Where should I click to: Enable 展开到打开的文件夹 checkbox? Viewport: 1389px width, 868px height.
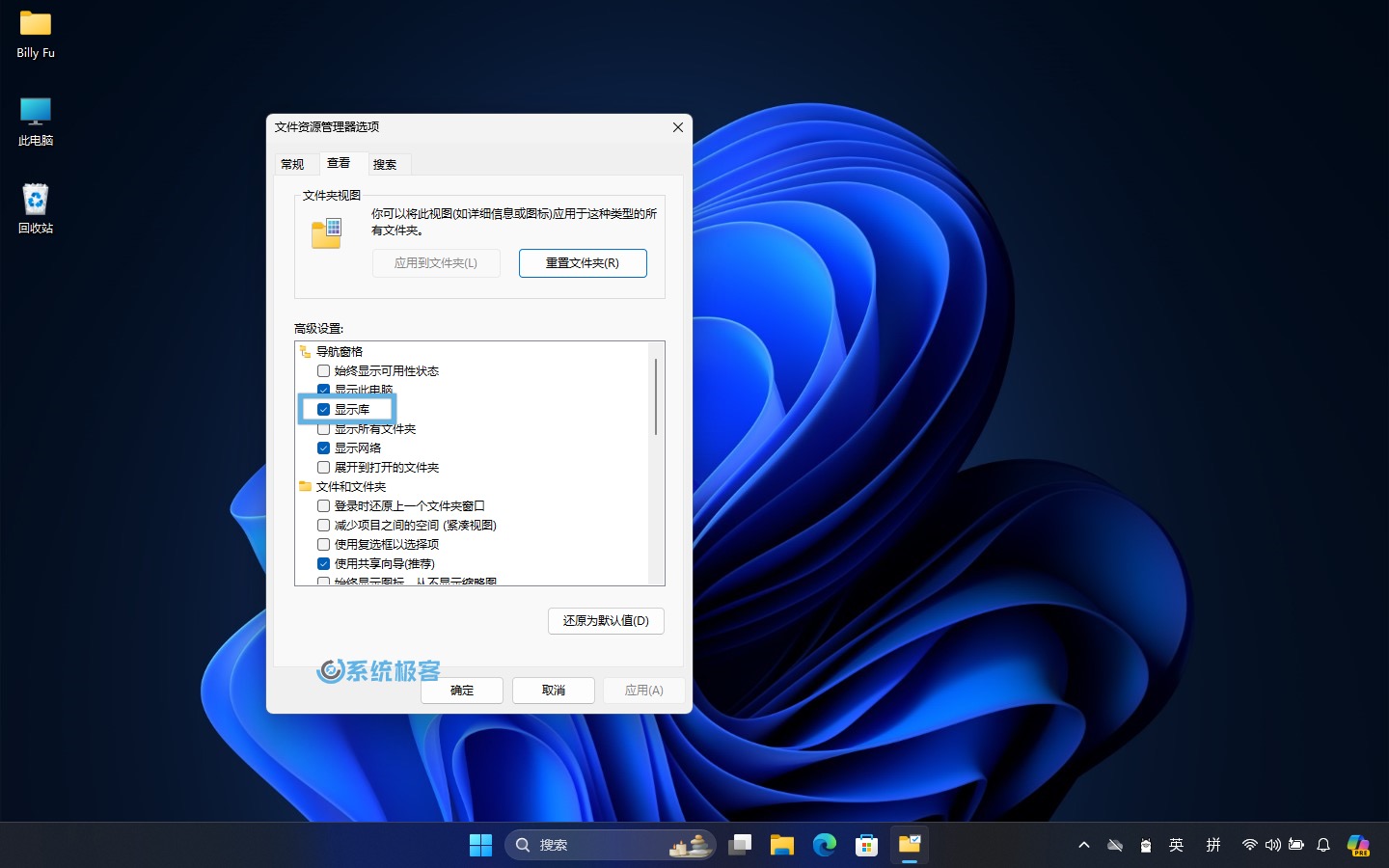pos(324,468)
